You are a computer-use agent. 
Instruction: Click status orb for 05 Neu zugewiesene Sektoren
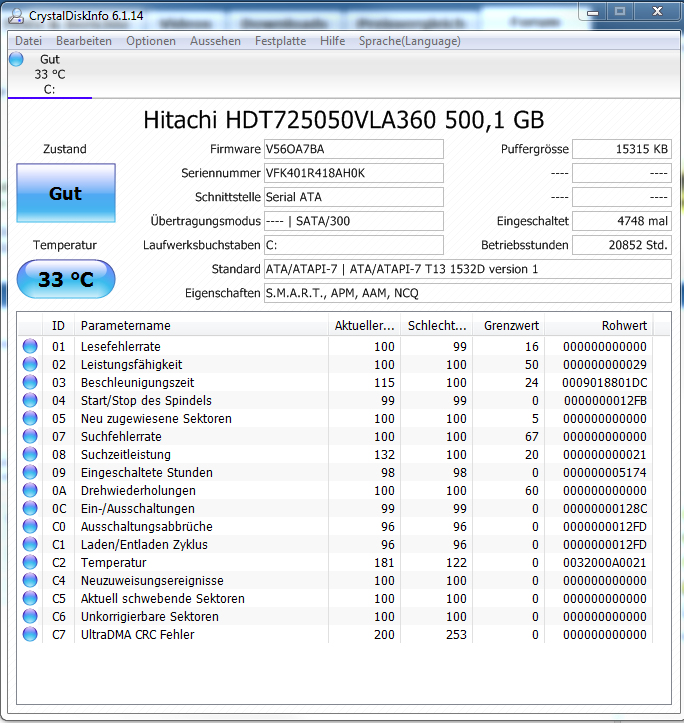[x=30, y=418]
